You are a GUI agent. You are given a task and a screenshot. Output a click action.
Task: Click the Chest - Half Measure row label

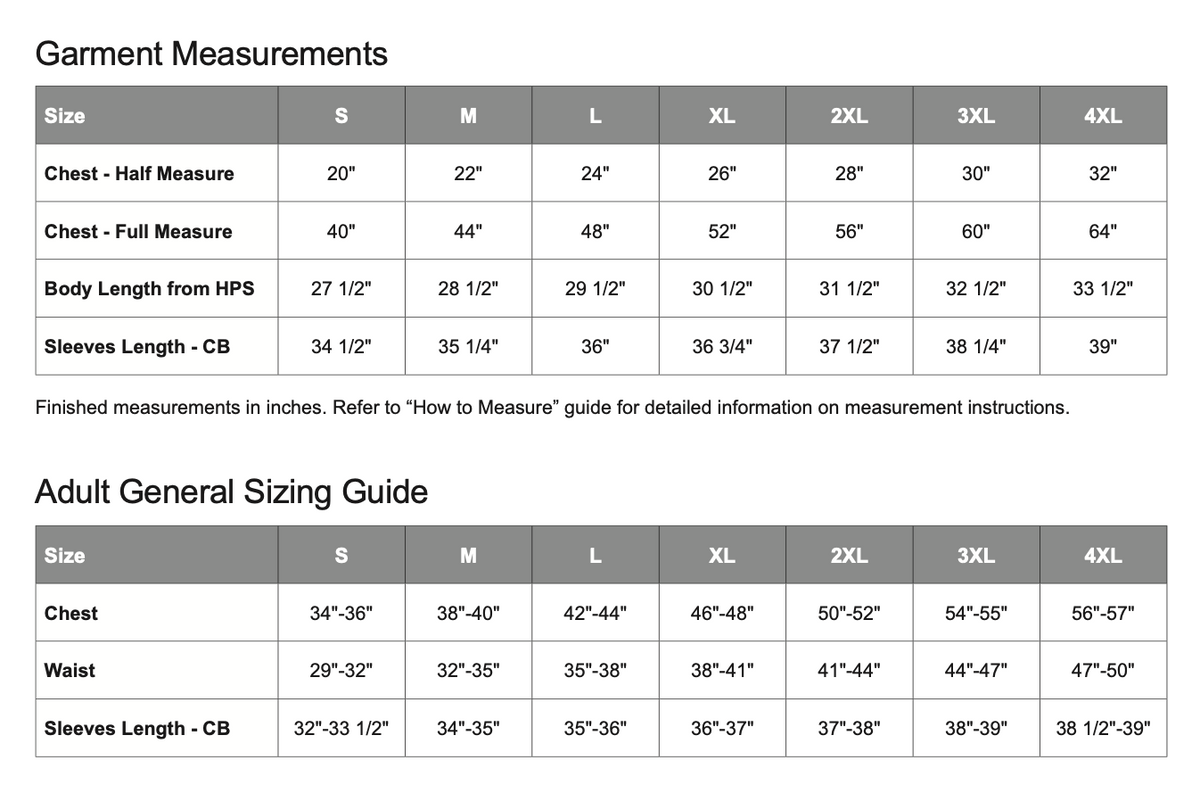click(139, 174)
